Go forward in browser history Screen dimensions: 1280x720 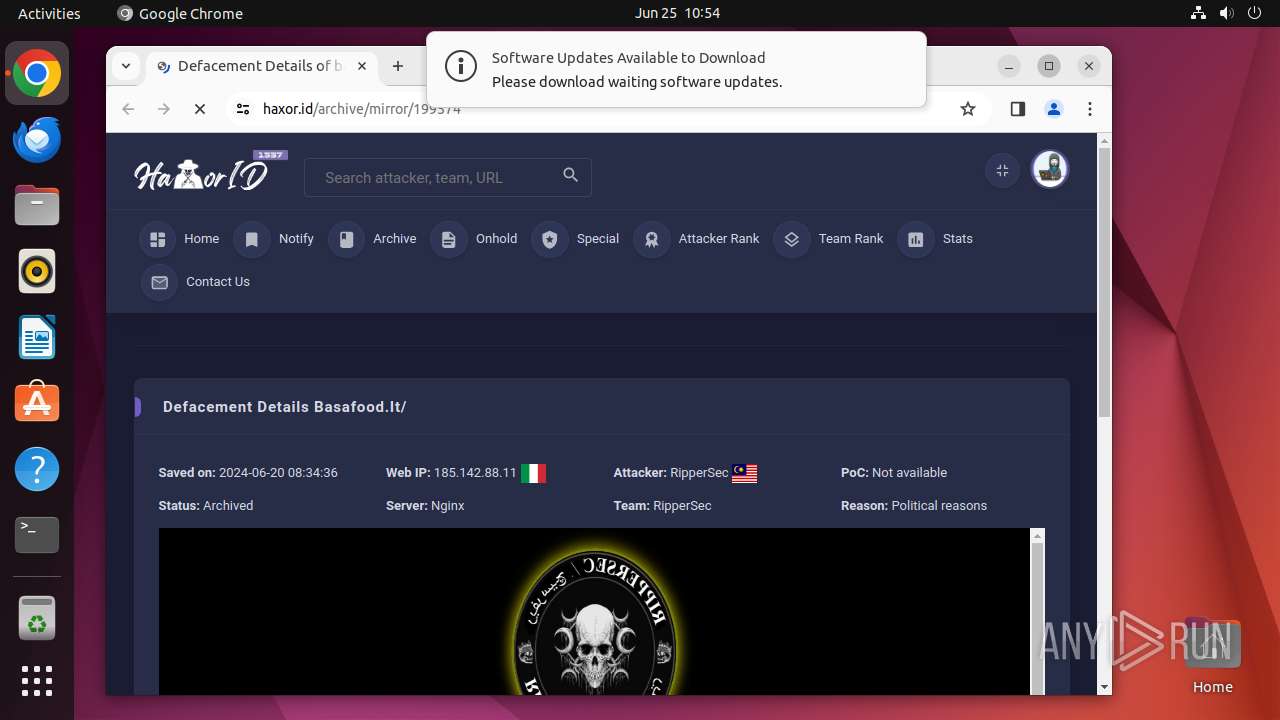point(164,109)
